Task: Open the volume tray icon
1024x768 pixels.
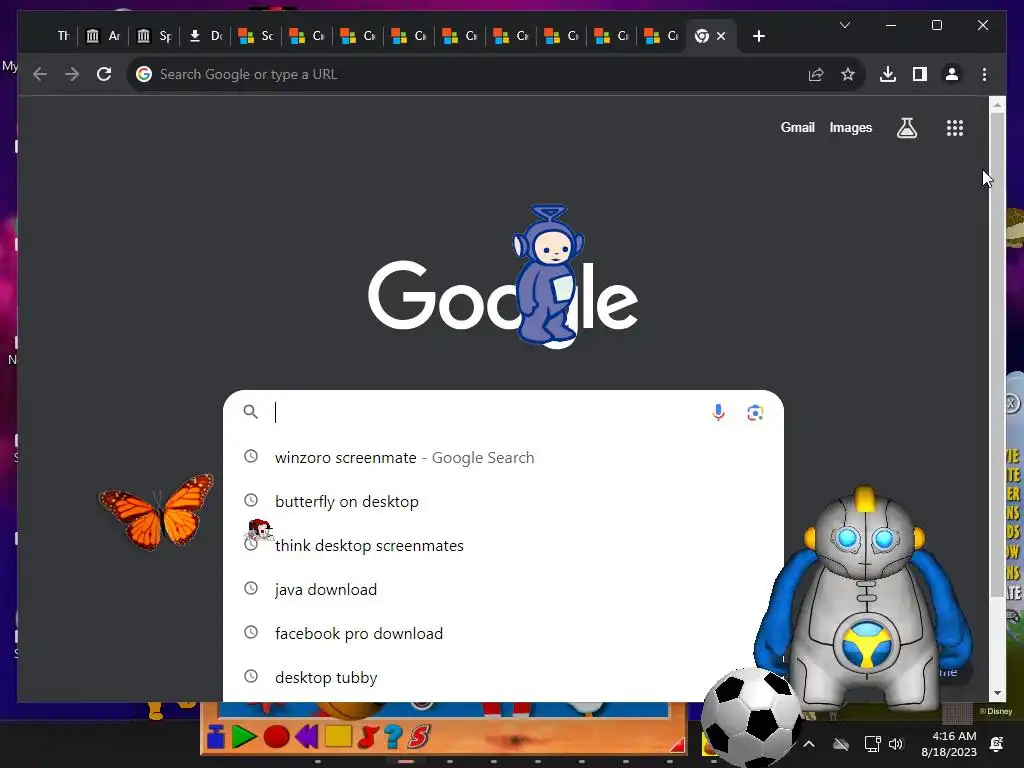Action: (x=896, y=744)
